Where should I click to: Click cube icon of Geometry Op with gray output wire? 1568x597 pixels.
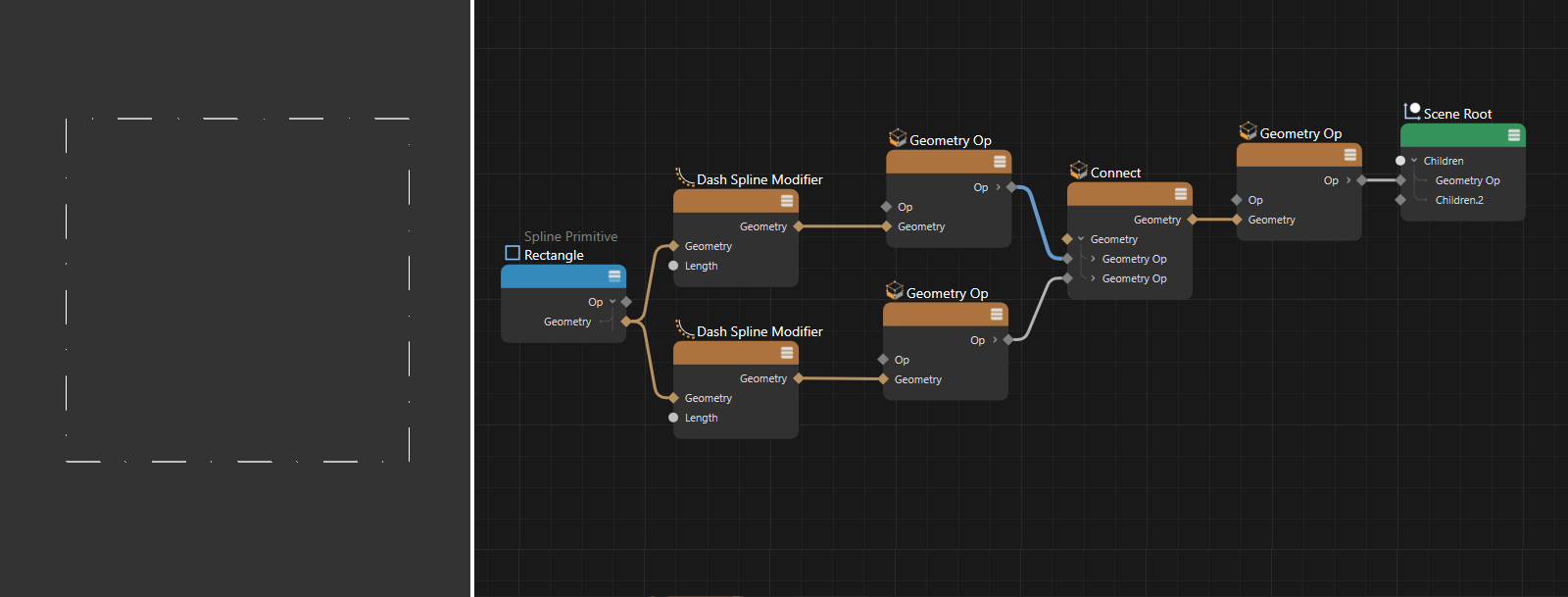(895, 291)
